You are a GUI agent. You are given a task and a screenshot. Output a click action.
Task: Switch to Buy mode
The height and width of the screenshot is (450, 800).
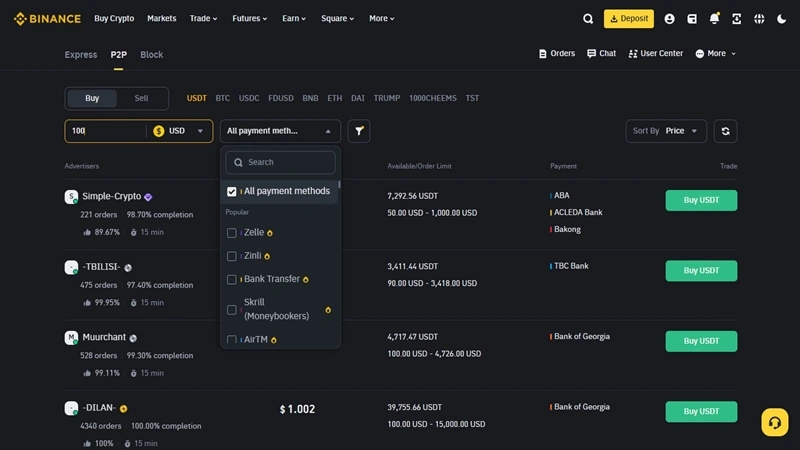coord(92,98)
